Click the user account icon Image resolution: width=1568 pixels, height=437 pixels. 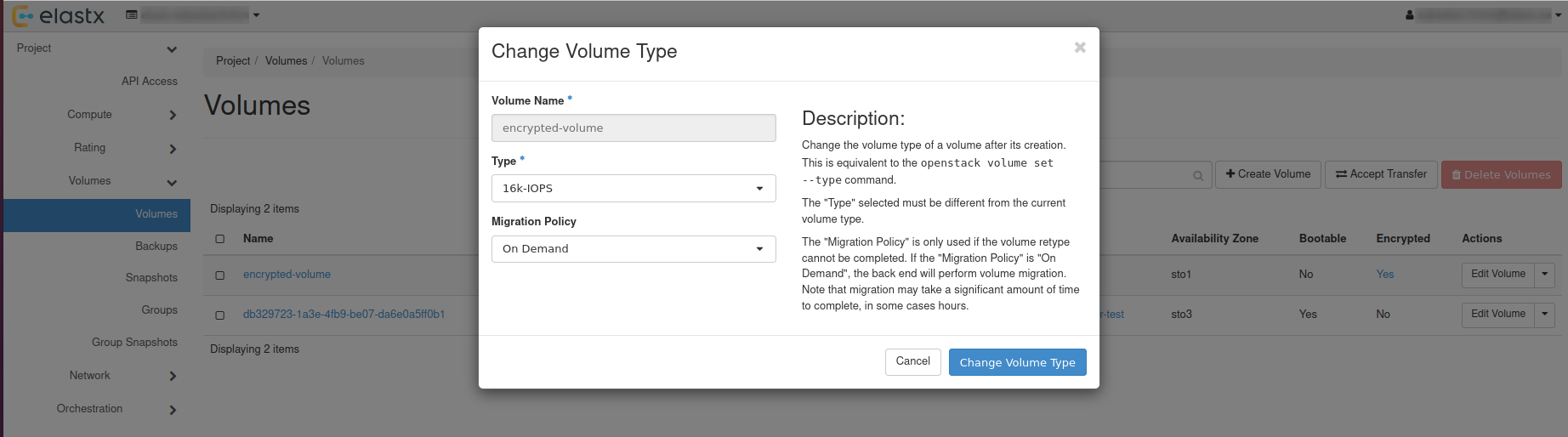[x=1409, y=15]
